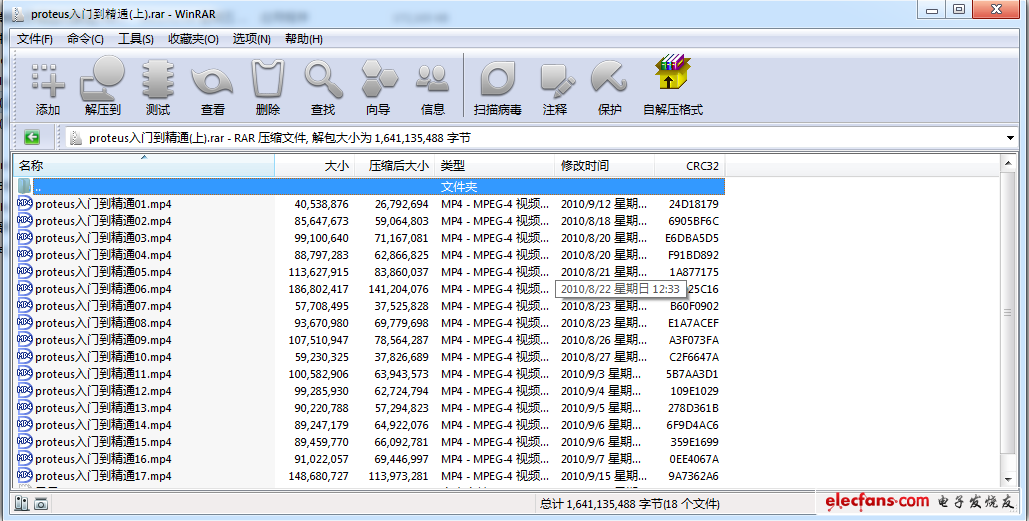Click the drive icon in status bar
The image size is (1029, 521).
click(22, 503)
